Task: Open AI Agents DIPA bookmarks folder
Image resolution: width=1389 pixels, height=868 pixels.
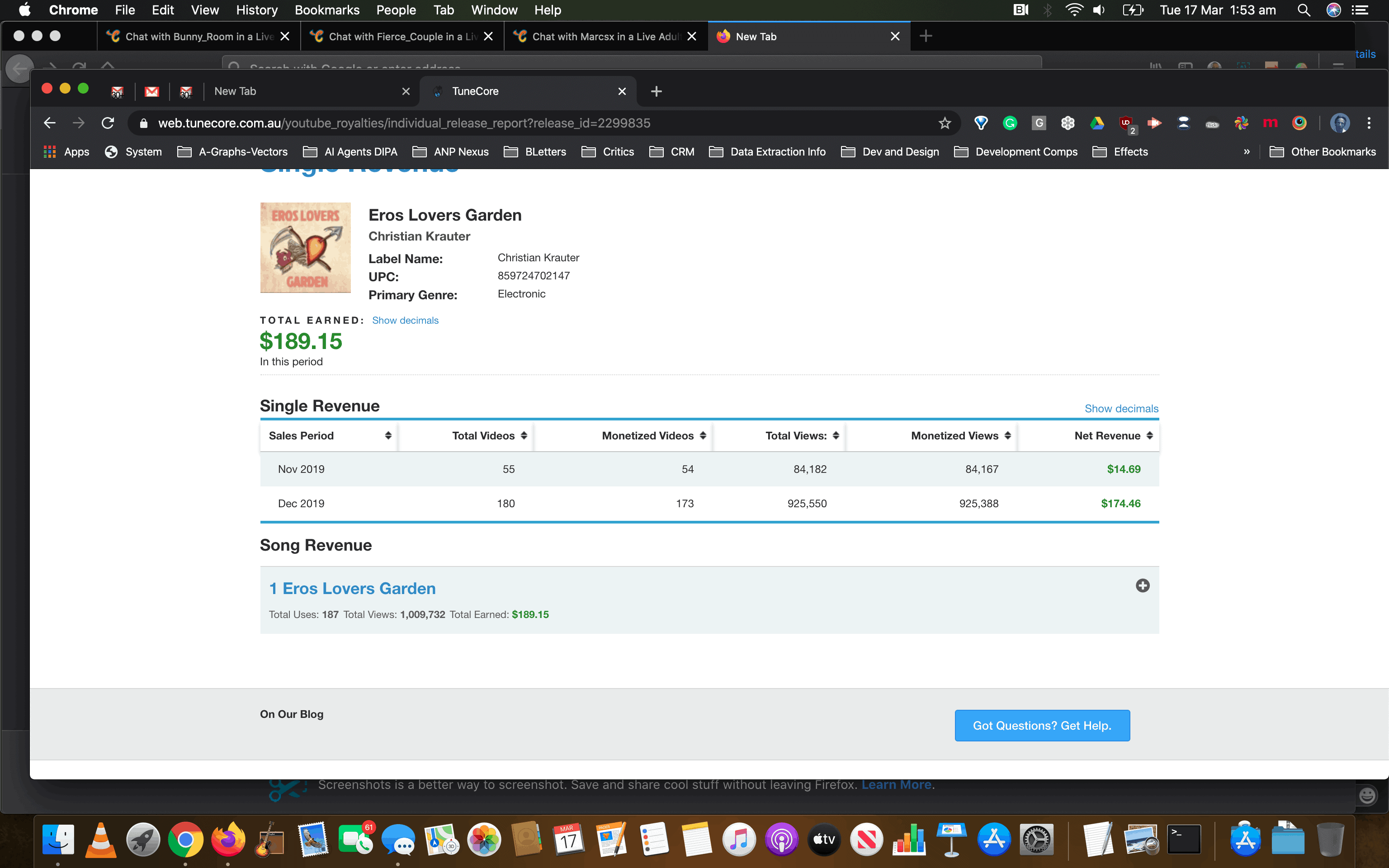Action: coord(350,151)
